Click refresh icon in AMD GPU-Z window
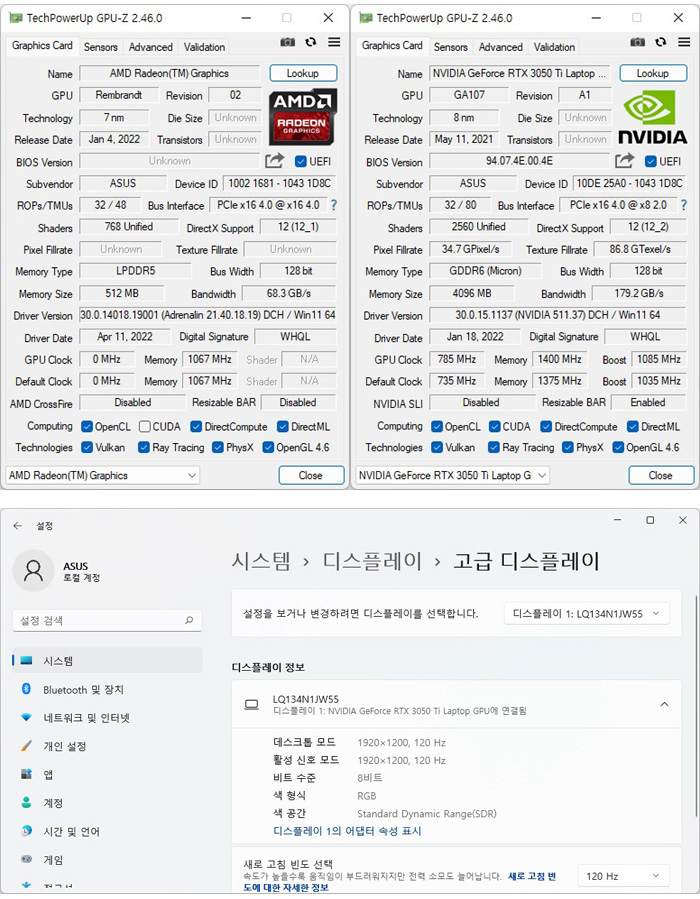The height and width of the screenshot is (899, 700). pyautogui.click(x=311, y=42)
